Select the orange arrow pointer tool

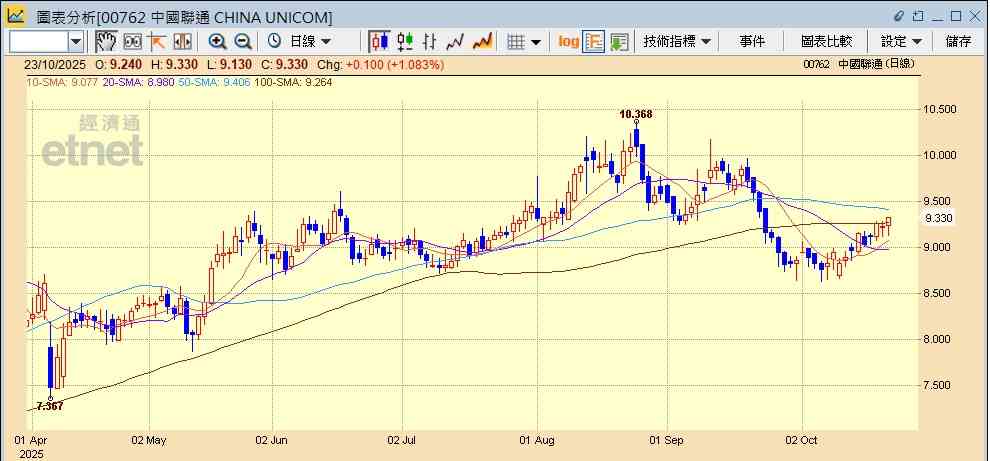tap(157, 41)
